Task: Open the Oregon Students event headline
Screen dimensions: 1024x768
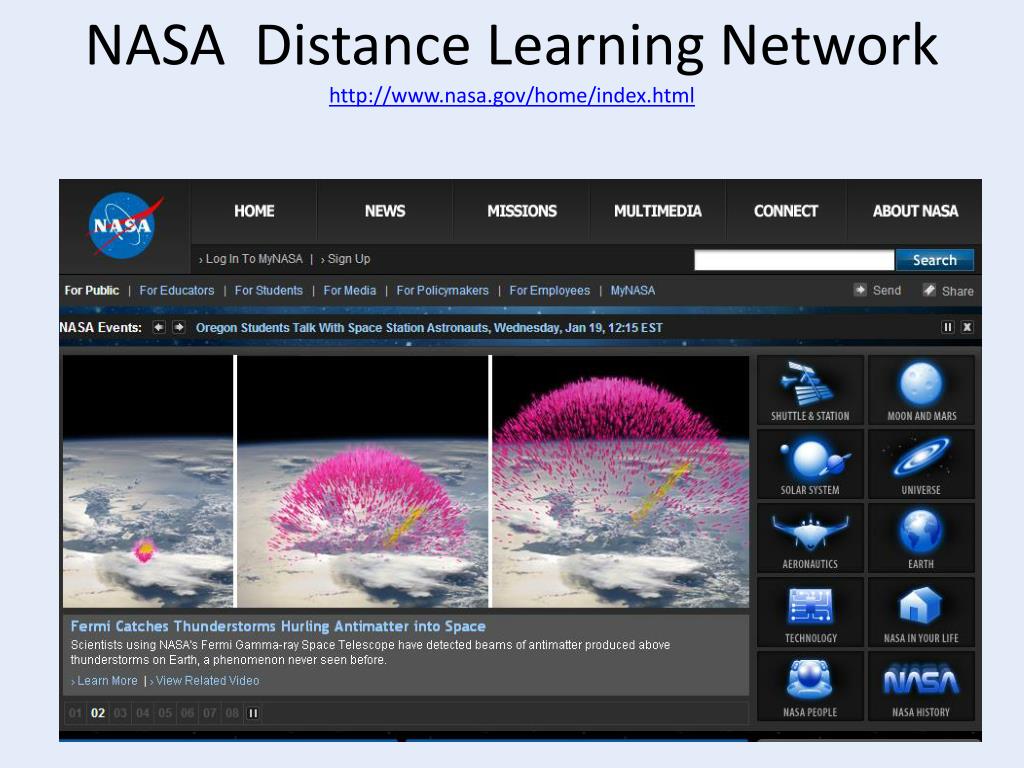Action: (x=429, y=328)
